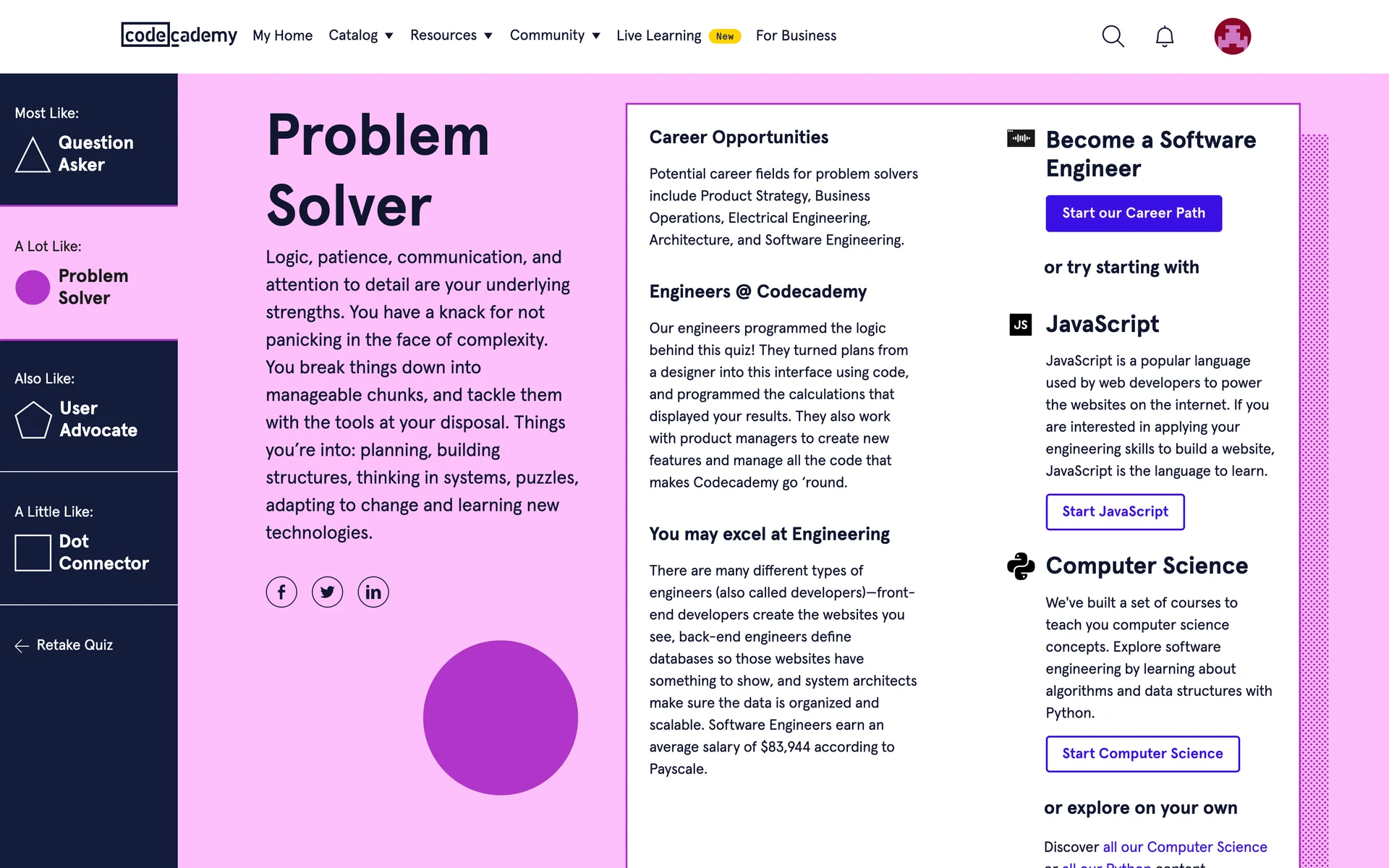1389x868 pixels.
Task: Click the Python logo icon
Action: tap(1020, 566)
